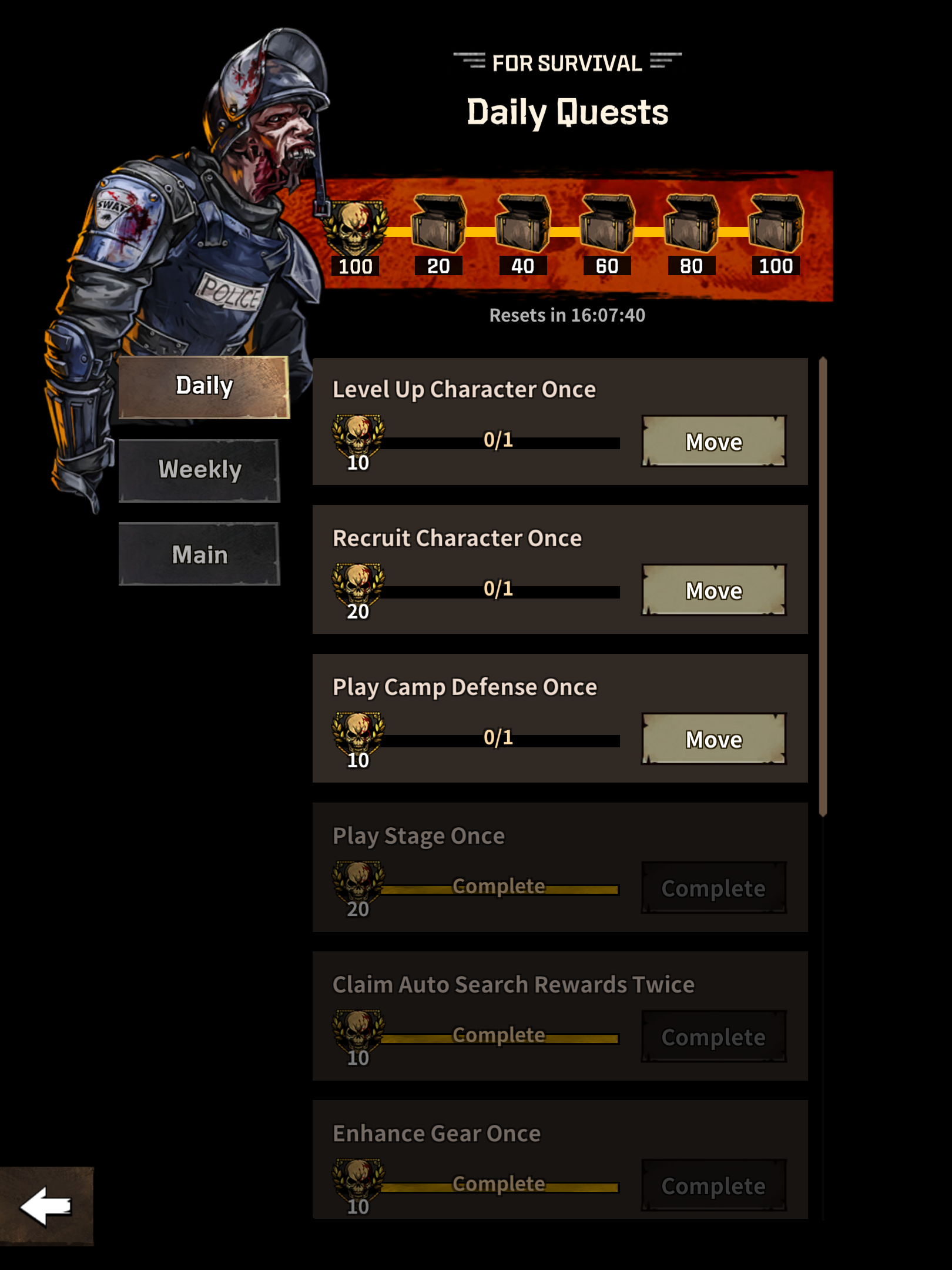The image size is (952, 1270).
Task: Click the Play Camp Defense progress bar
Action: 500,740
